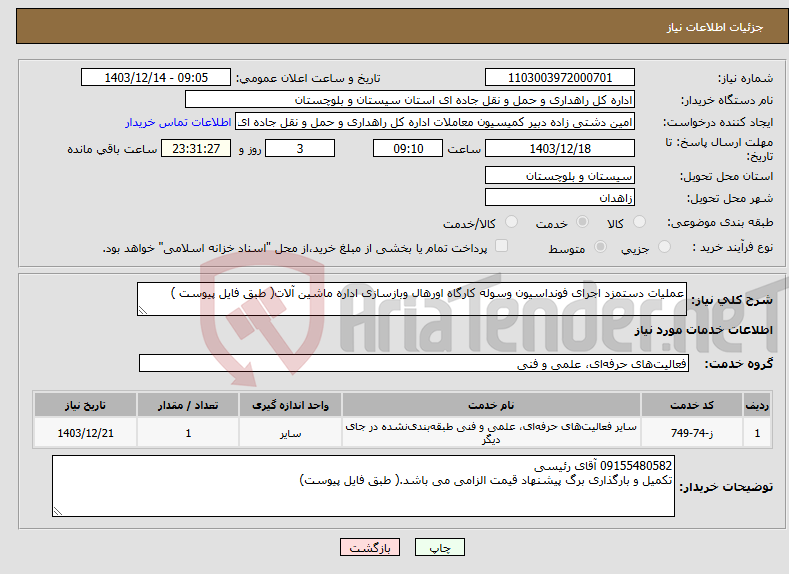
Task: Click the اطلاعات خدمات مورد نیاز section heading
Action: tap(703, 330)
